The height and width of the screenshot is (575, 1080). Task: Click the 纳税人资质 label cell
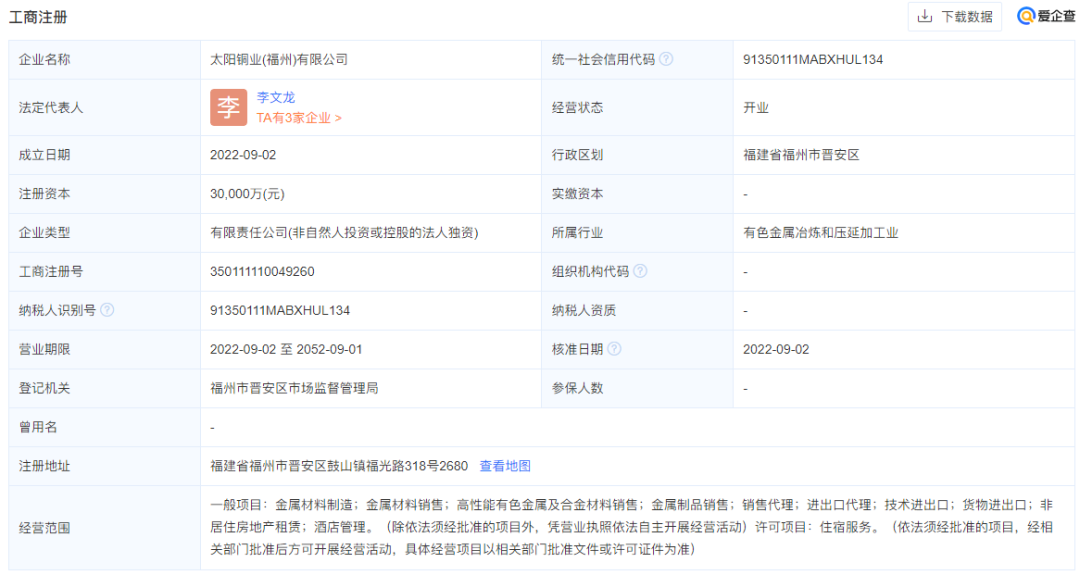point(637,311)
